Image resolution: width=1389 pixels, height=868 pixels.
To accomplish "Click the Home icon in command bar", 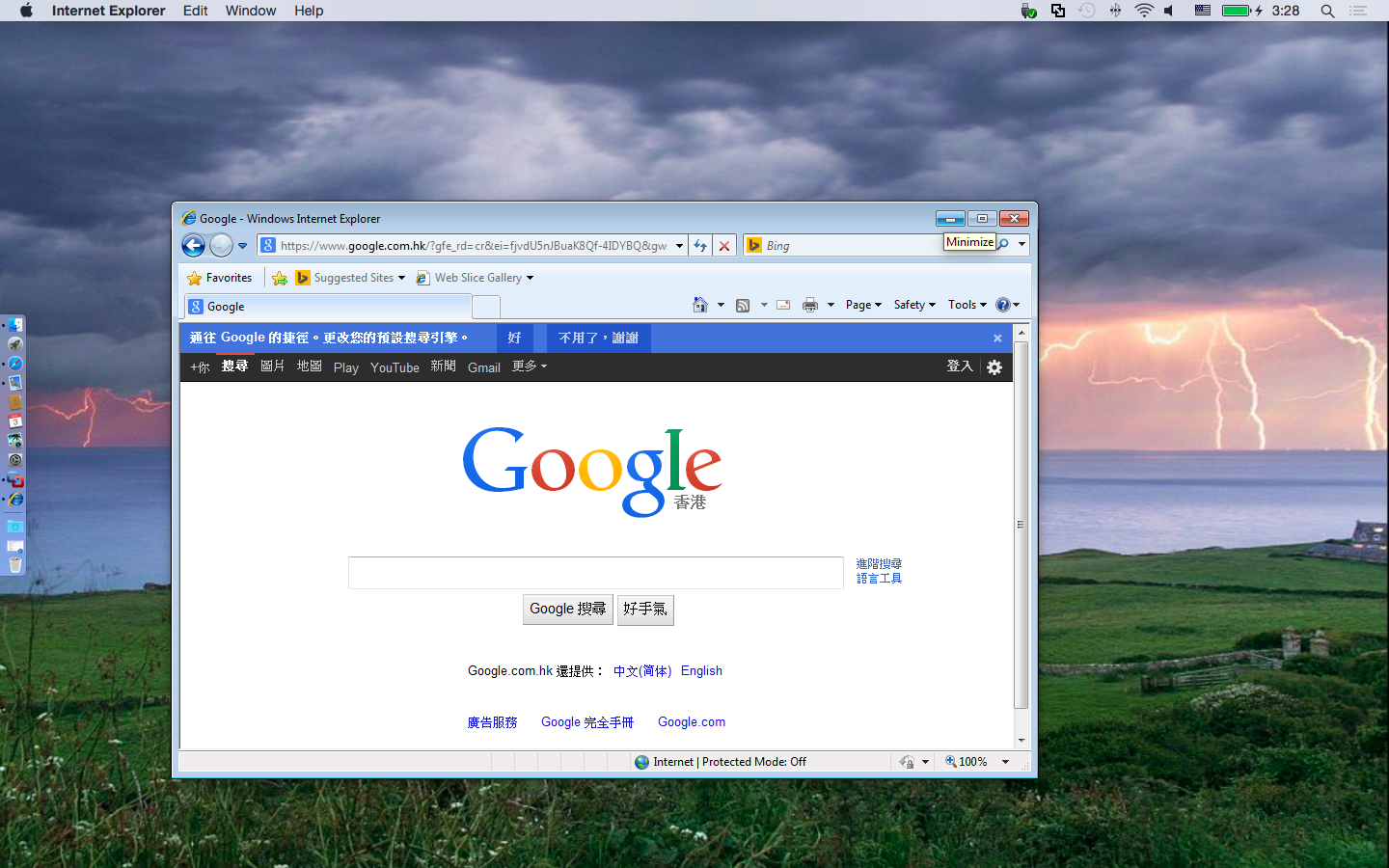I will [x=700, y=305].
